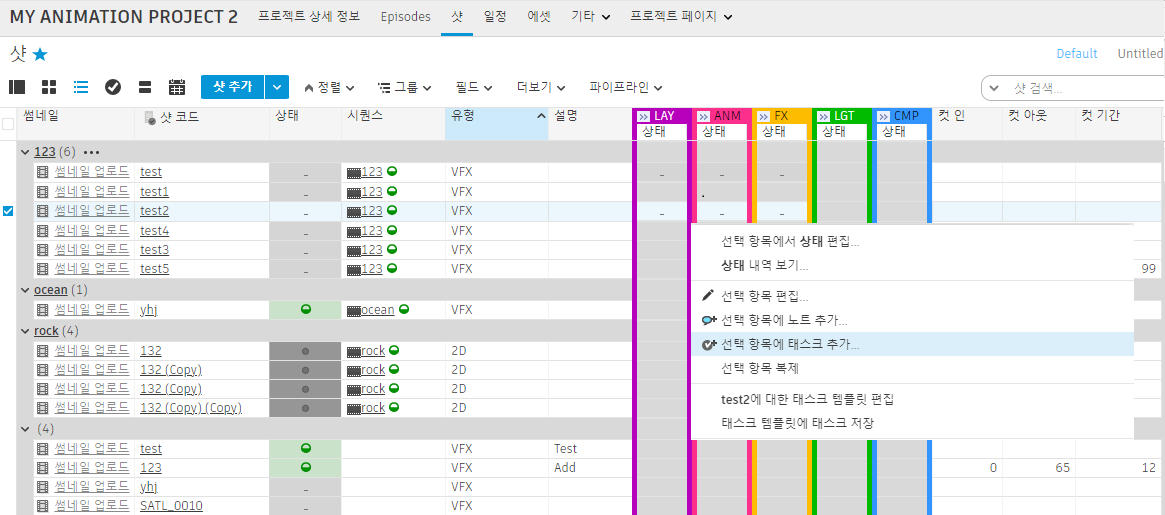This screenshot has width=1165, height=515.
Task: Open the dropdown arrow beside 샷 추가
Action: 277,87
